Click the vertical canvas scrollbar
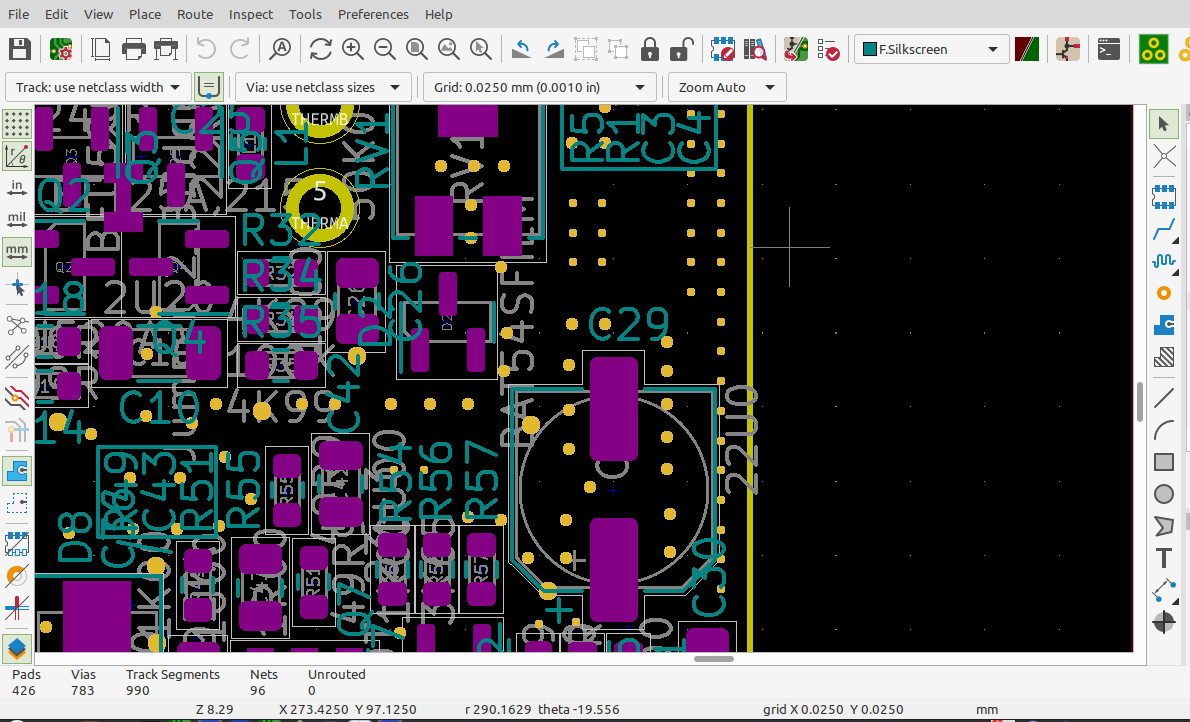1190x722 pixels. point(1139,400)
